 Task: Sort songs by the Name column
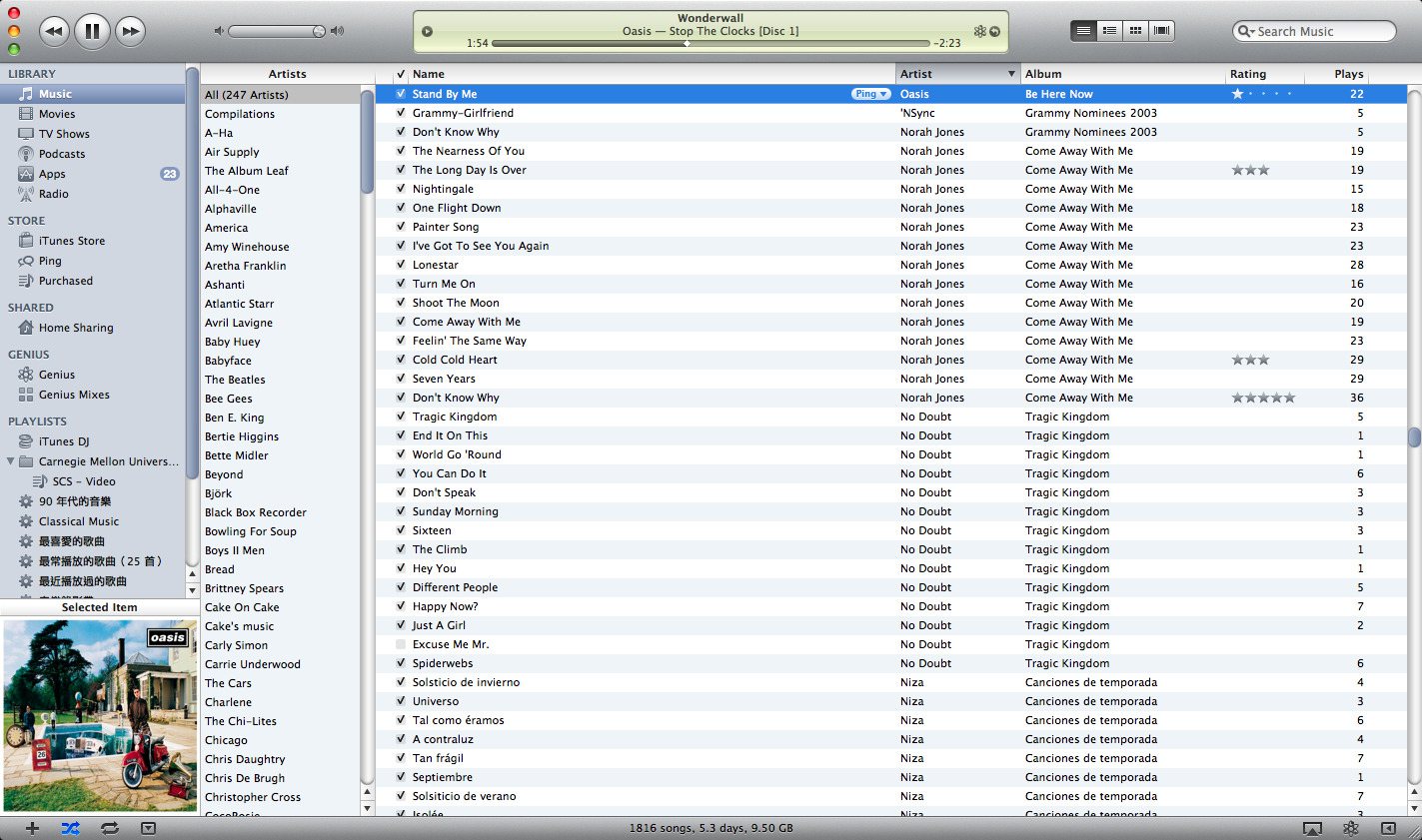tap(652, 74)
